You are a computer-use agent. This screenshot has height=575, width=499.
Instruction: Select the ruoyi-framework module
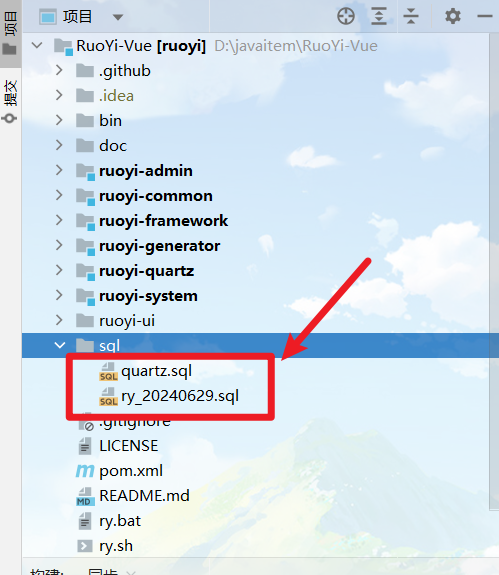click(x=163, y=221)
